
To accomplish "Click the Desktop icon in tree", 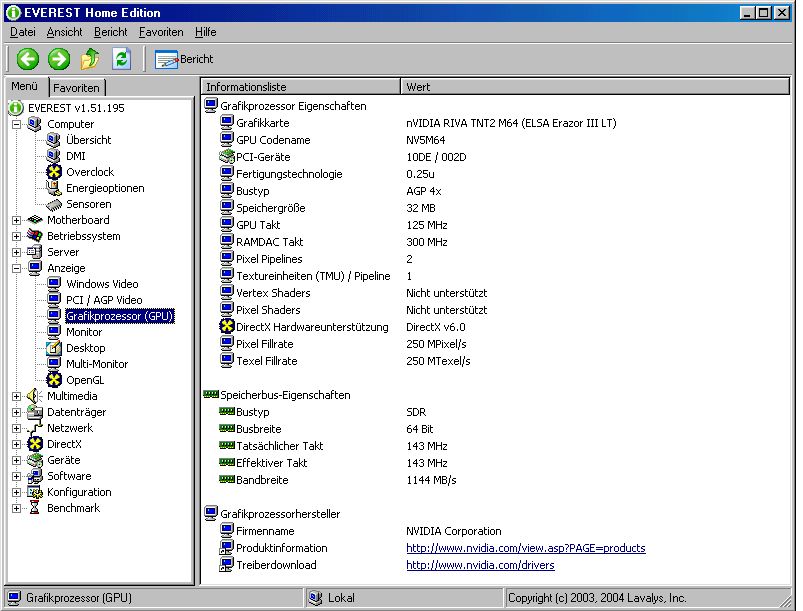I will (x=54, y=348).
